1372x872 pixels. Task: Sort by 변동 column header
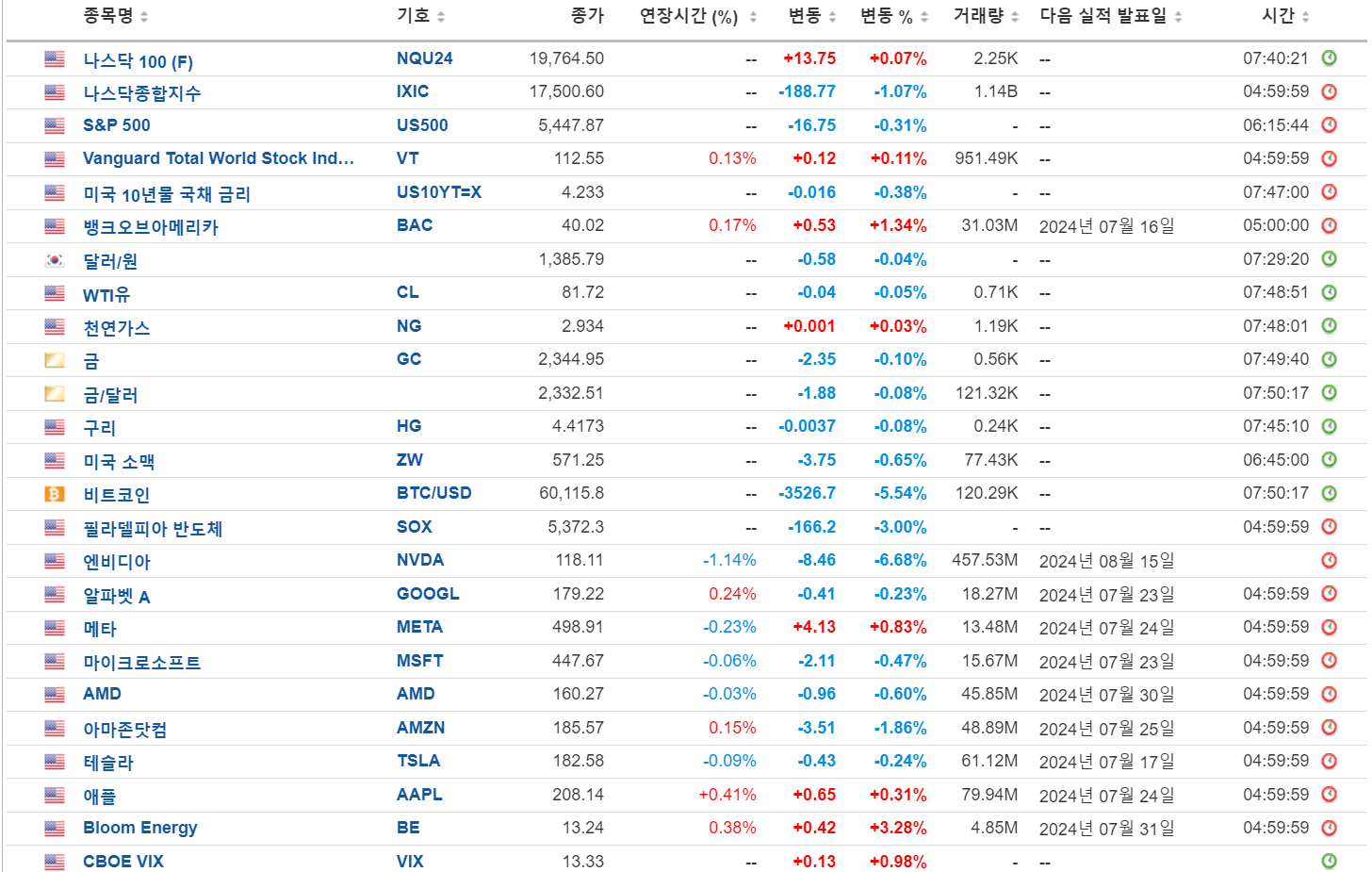click(811, 16)
